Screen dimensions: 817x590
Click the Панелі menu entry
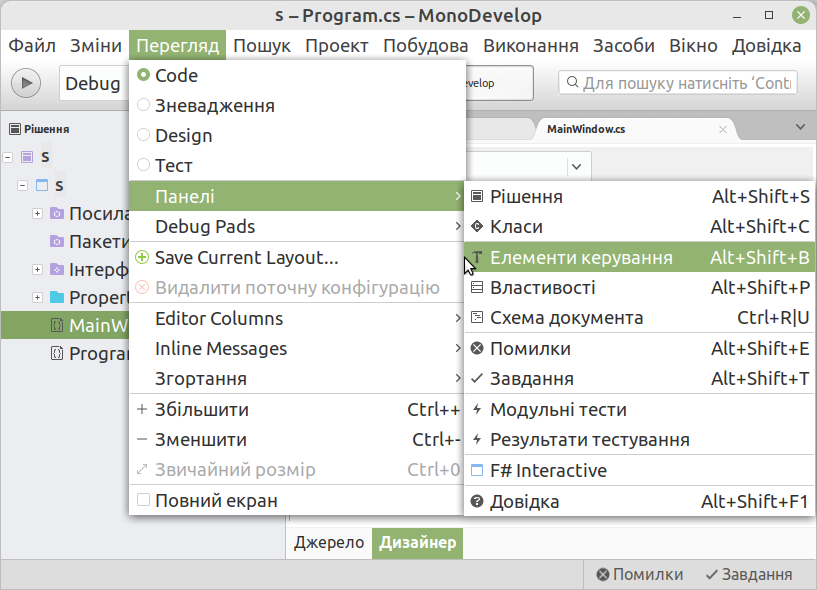(x=296, y=196)
